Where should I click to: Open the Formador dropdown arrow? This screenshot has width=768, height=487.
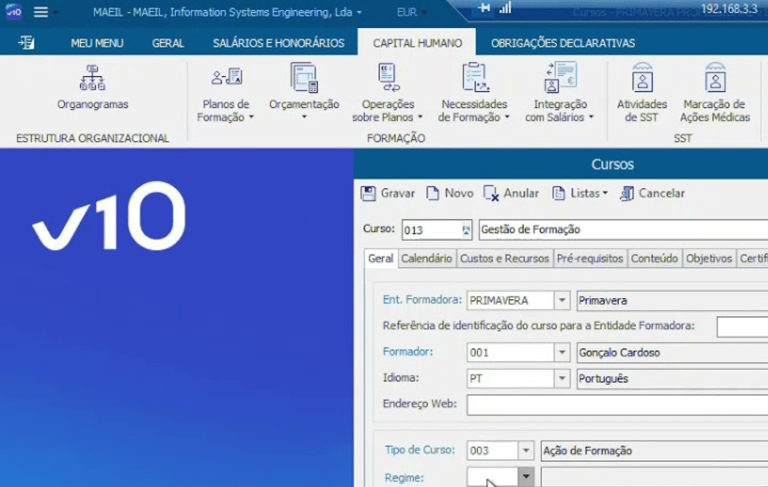click(562, 352)
